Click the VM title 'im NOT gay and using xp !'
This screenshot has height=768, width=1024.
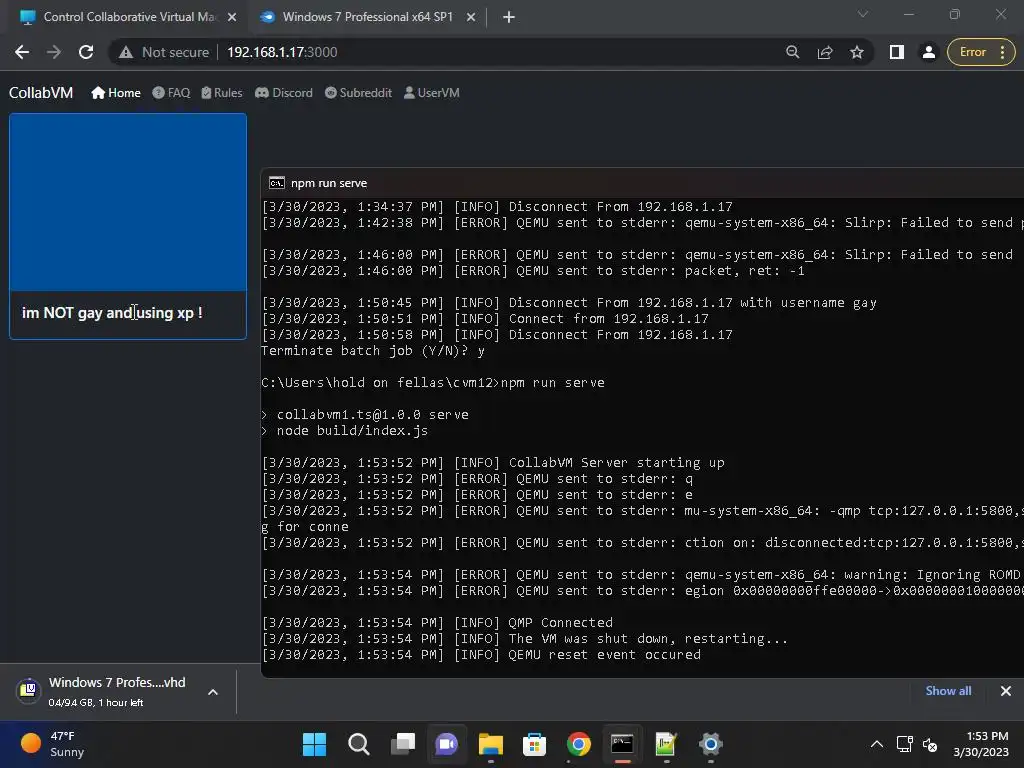click(112, 313)
